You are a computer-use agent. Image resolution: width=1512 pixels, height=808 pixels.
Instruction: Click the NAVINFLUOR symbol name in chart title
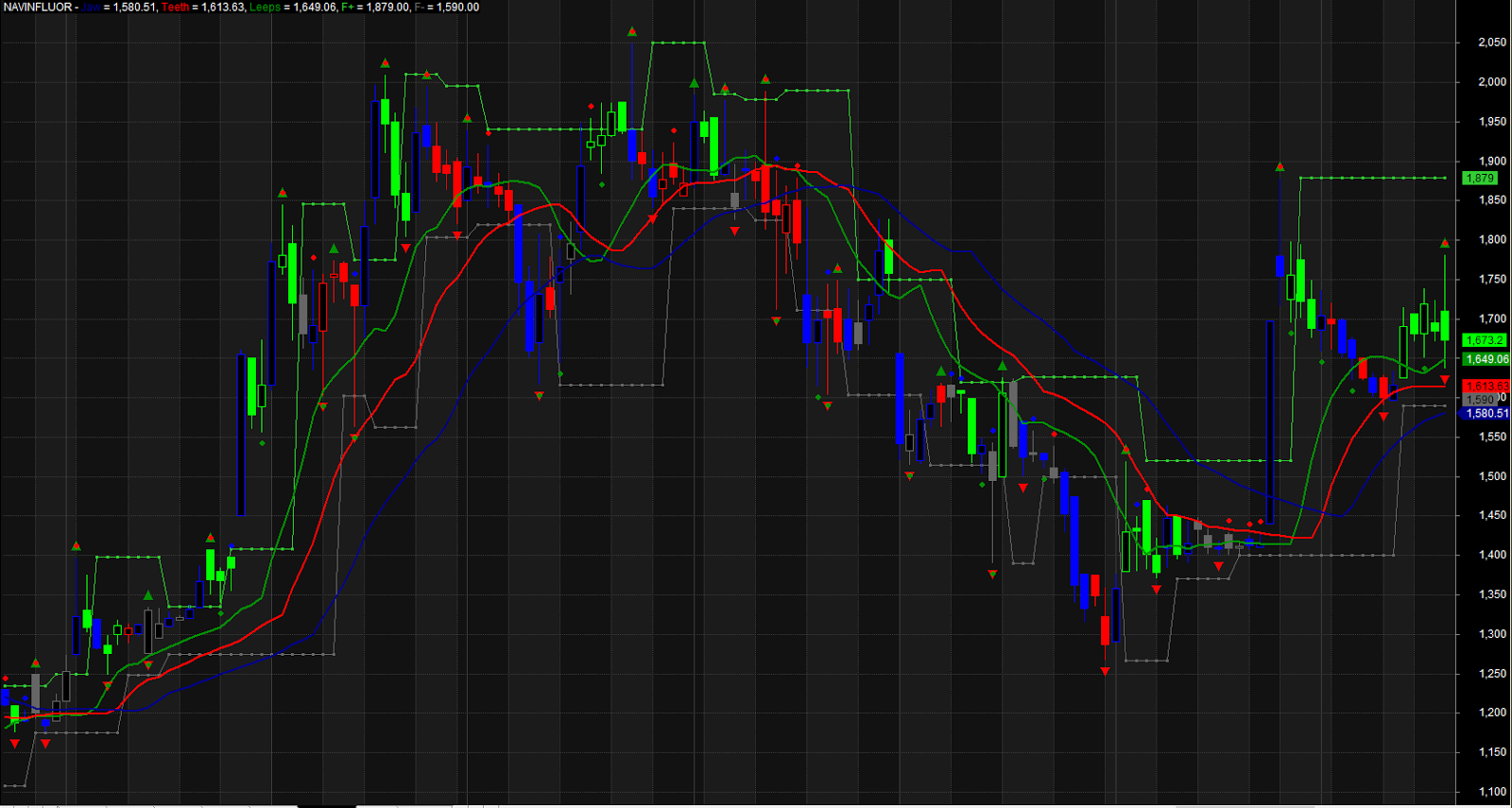click(x=38, y=7)
